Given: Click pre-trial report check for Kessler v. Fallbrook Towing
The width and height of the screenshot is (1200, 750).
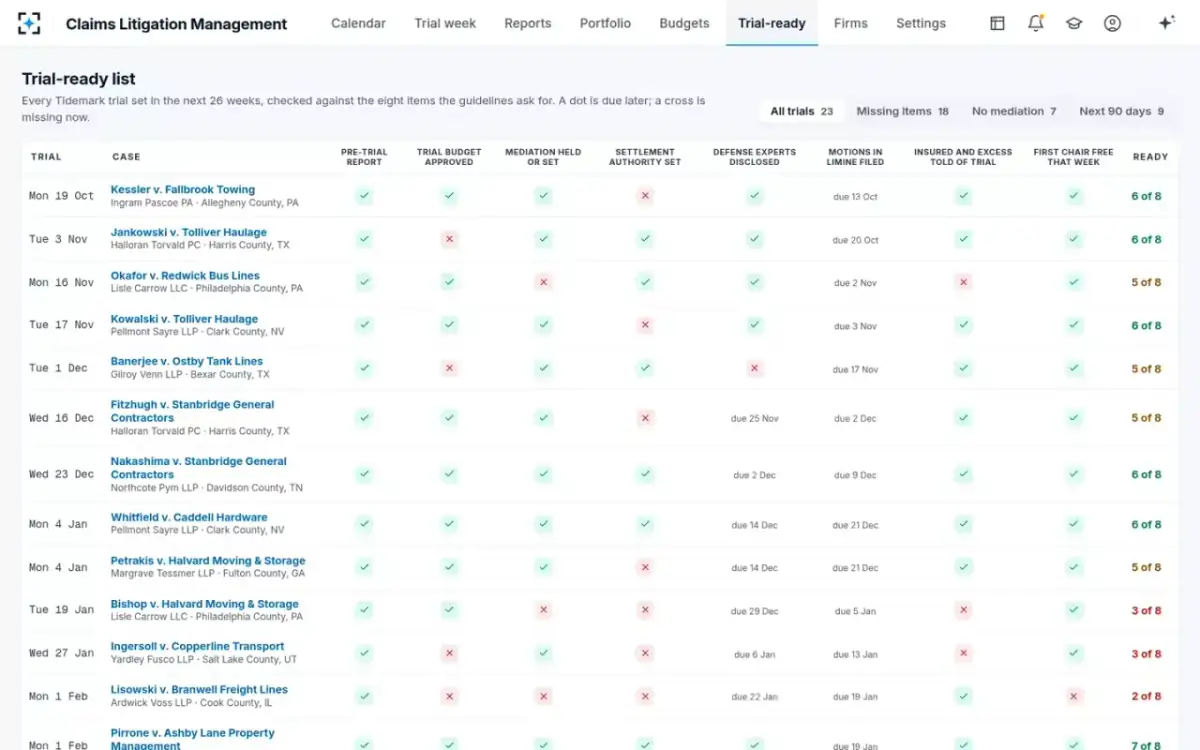Looking at the screenshot, I should tap(364, 196).
